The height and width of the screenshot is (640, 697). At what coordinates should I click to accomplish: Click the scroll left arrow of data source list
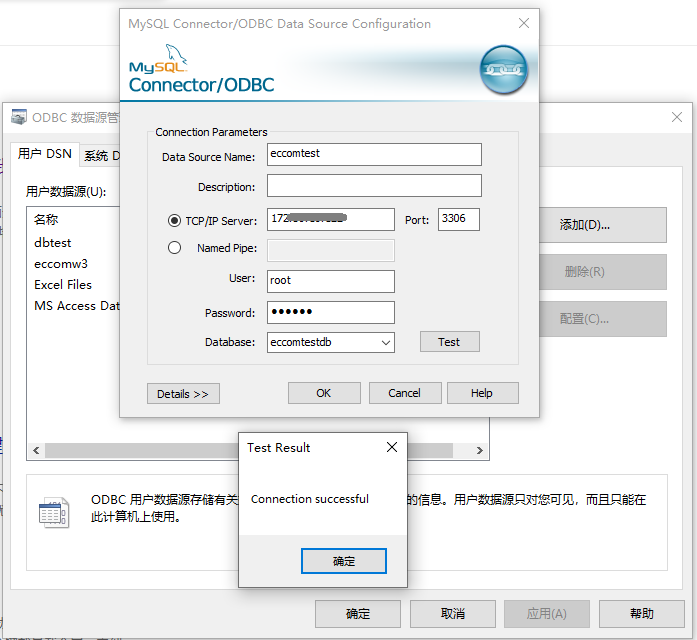[x=36, y=451]
